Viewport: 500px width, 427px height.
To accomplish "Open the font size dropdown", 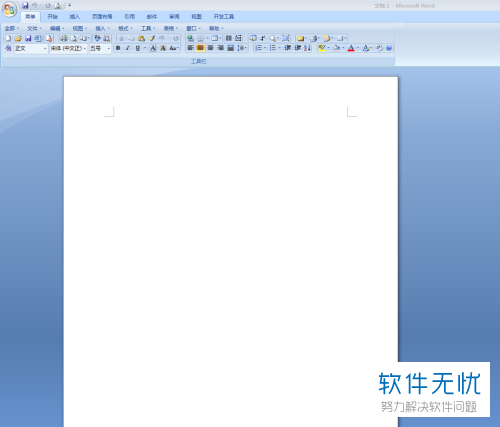I will 100,49.
